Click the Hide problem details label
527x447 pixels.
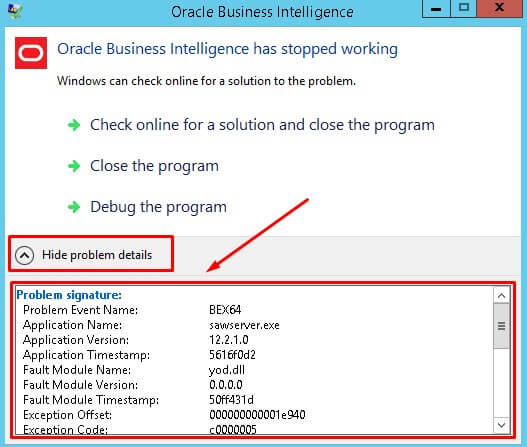(x=97, y=255)
